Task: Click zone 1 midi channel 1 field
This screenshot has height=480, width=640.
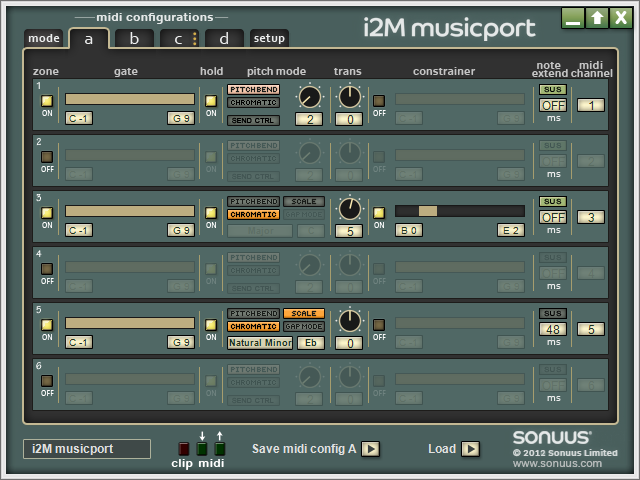Action: point(591,105)
